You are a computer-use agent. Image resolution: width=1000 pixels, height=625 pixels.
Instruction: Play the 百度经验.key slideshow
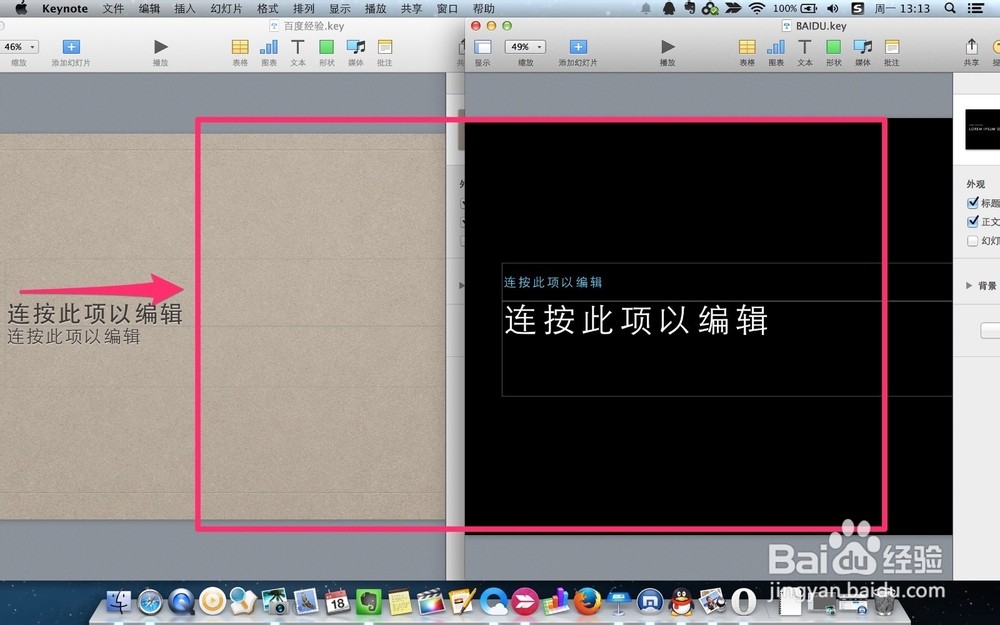[161, 47]
